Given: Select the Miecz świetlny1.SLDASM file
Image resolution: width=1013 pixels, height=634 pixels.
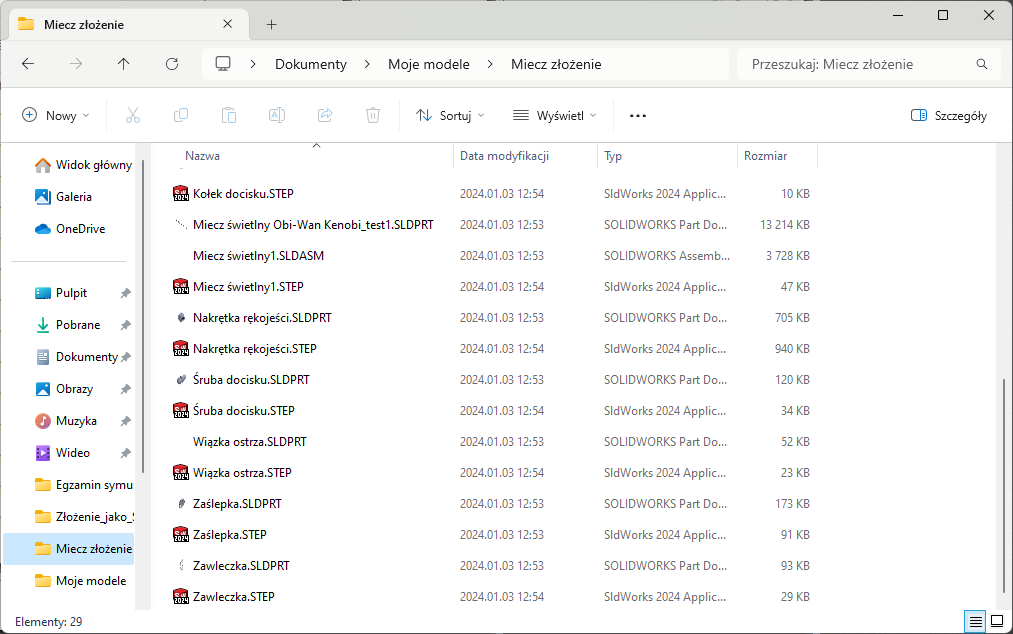Looking at the screenshot, I should [x=258, y=256].
